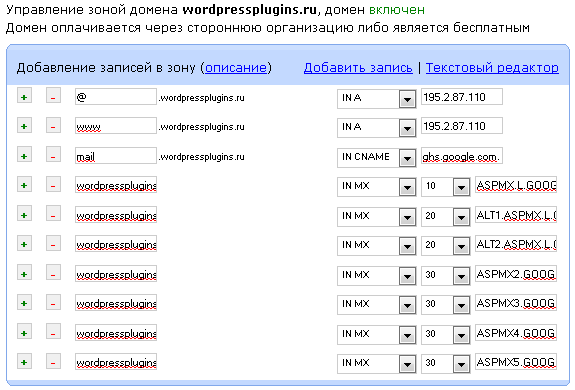
Task: Click the minus icon on the ASPMX3.GOOG row
Action: pos(53,303)
